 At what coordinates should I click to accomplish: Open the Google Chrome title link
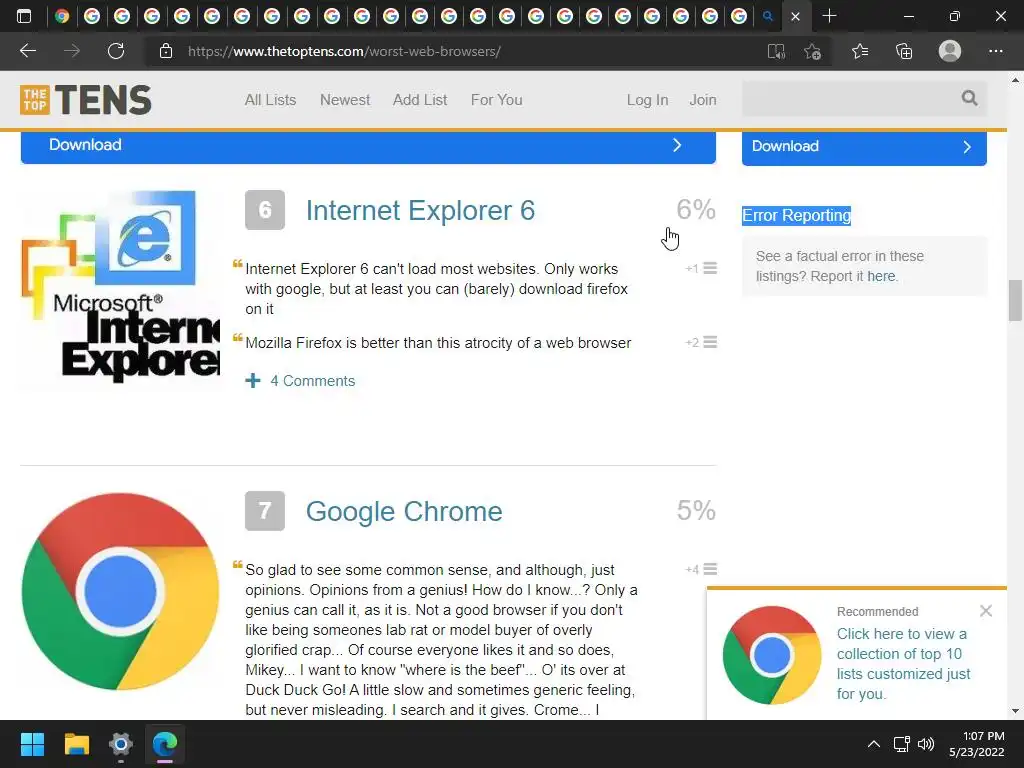click(x=404, y=511)
